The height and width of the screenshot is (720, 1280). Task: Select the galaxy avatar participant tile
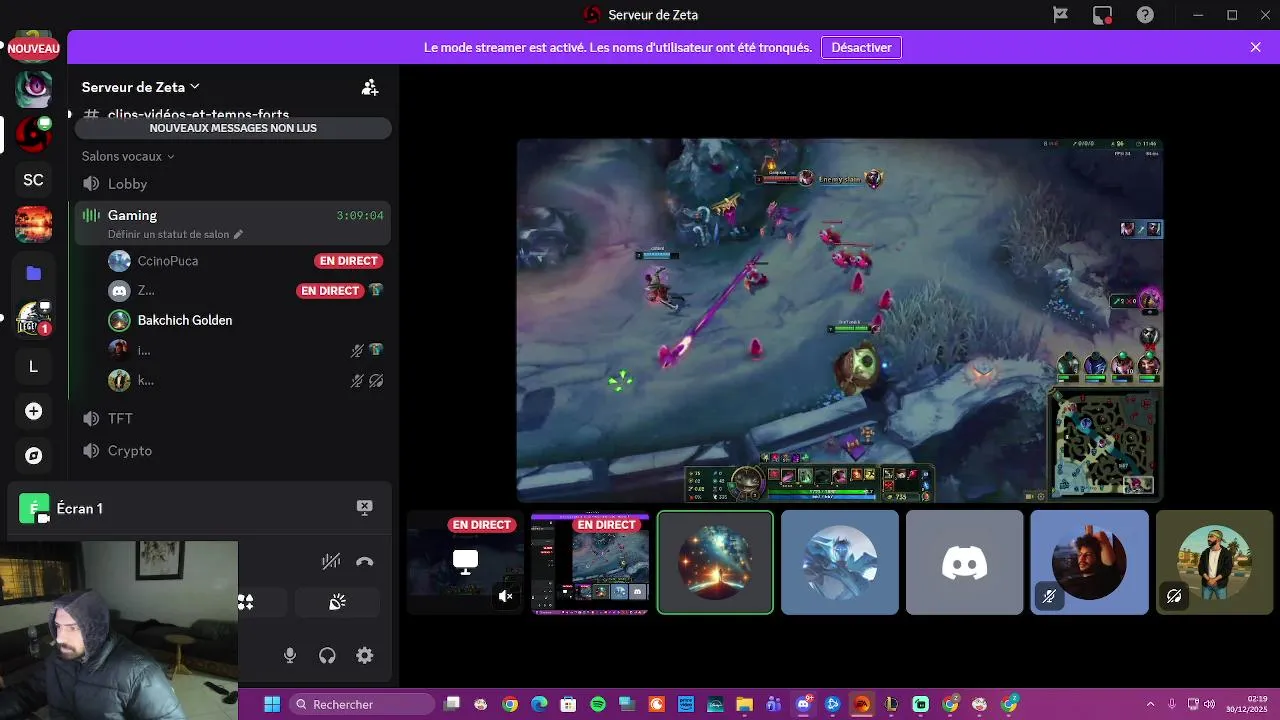point(715,562)
